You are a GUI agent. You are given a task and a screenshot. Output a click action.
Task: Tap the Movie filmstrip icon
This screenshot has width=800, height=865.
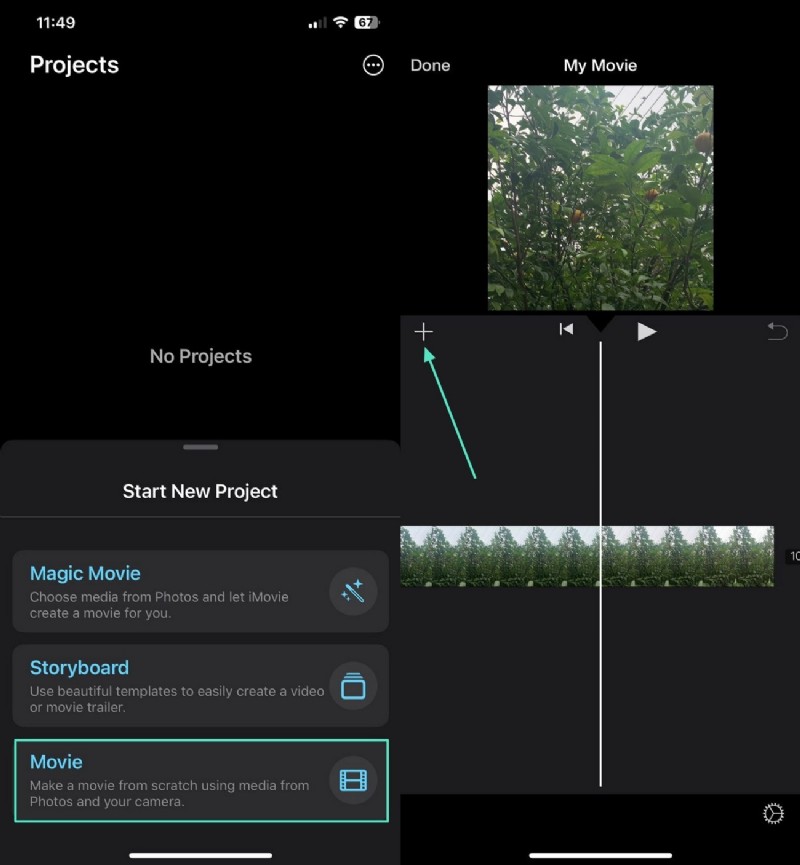click(x=353, y=781)
